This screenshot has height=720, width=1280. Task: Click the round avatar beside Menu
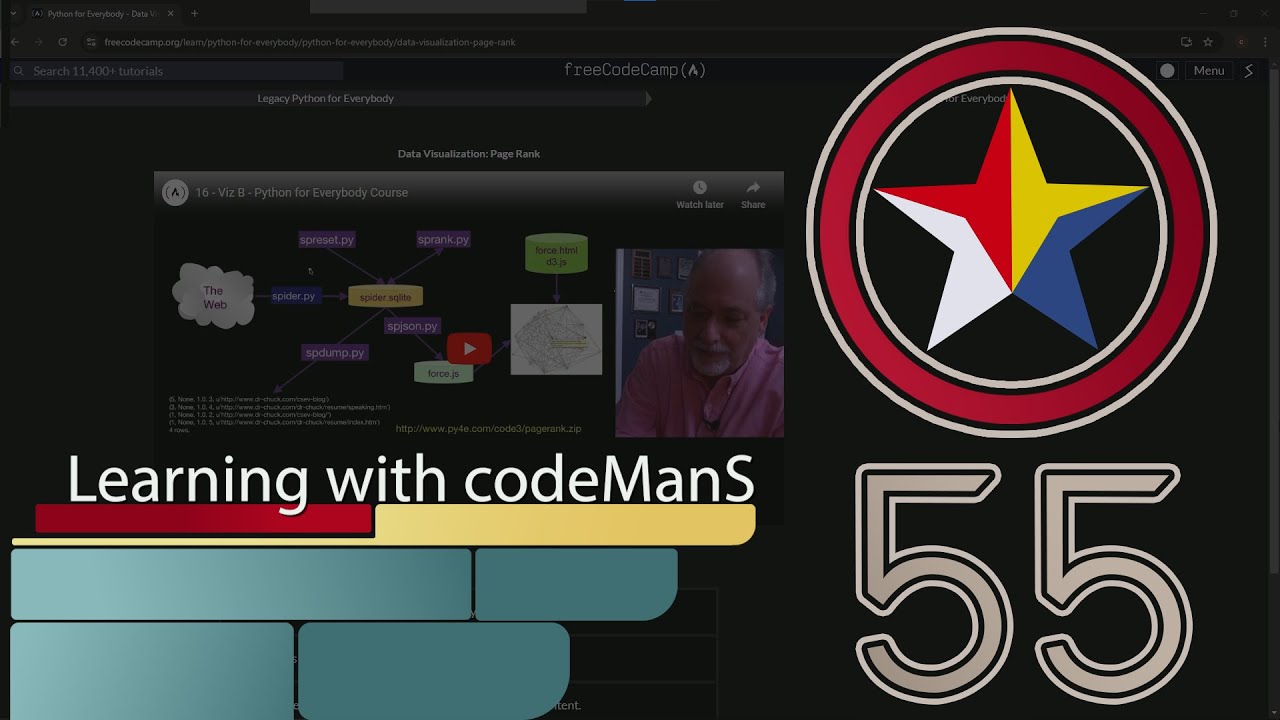point(1167,71)
